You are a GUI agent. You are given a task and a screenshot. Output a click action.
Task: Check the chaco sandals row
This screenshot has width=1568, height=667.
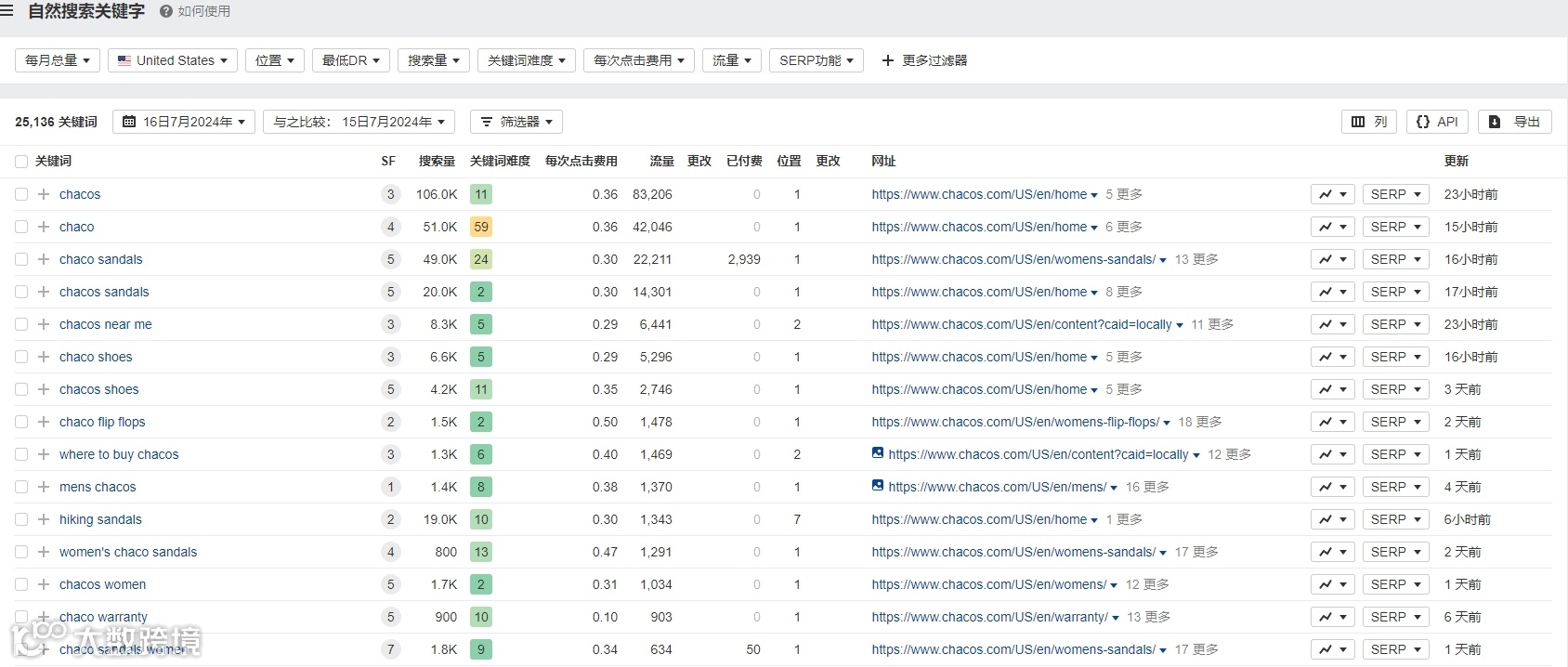click(x=21, y=259)
